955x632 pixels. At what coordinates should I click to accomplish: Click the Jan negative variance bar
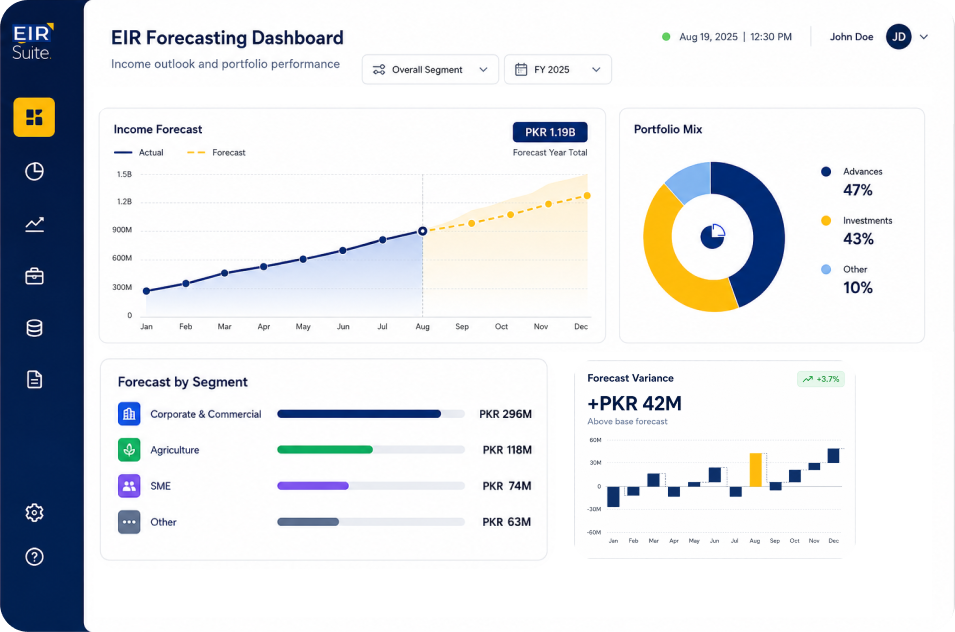pos(613,497)
